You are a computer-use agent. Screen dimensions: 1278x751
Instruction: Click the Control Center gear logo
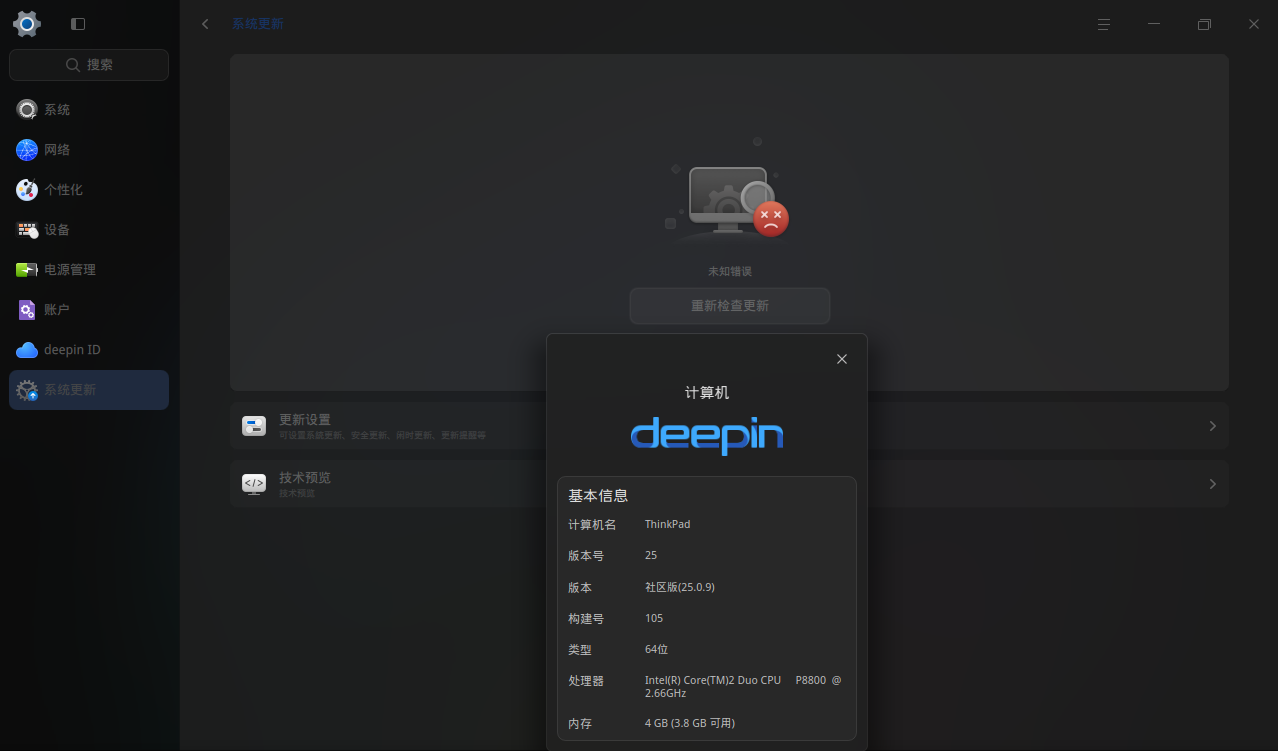coord(27,24)
